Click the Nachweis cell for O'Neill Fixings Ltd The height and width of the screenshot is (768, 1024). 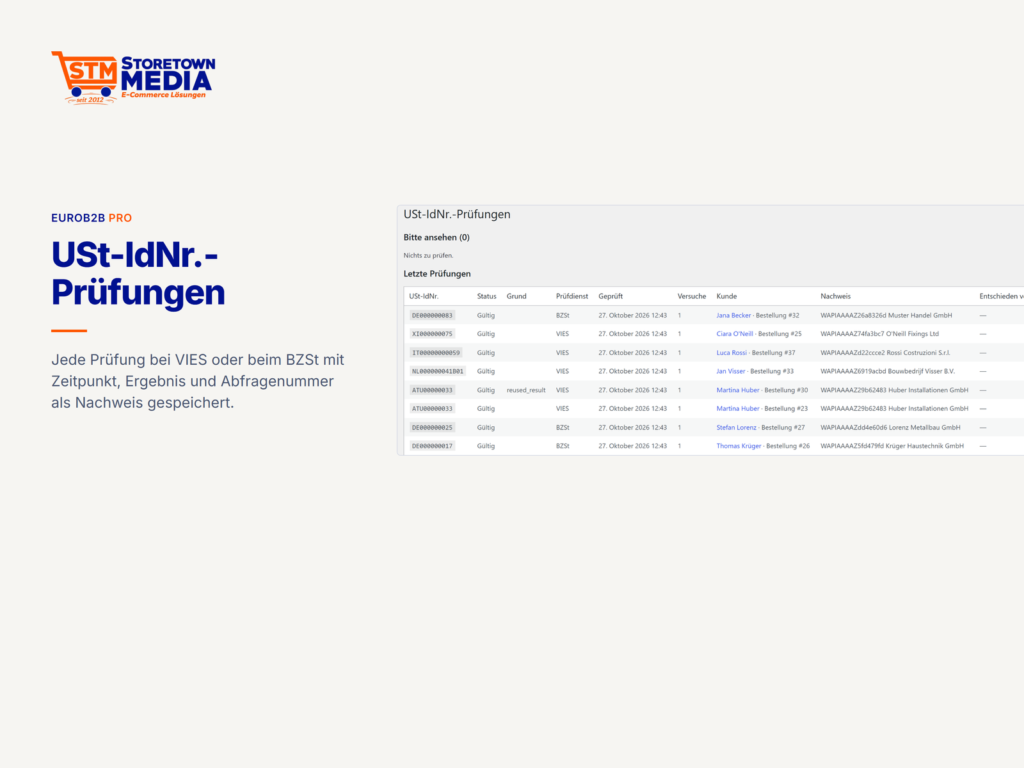pos(880,334)
